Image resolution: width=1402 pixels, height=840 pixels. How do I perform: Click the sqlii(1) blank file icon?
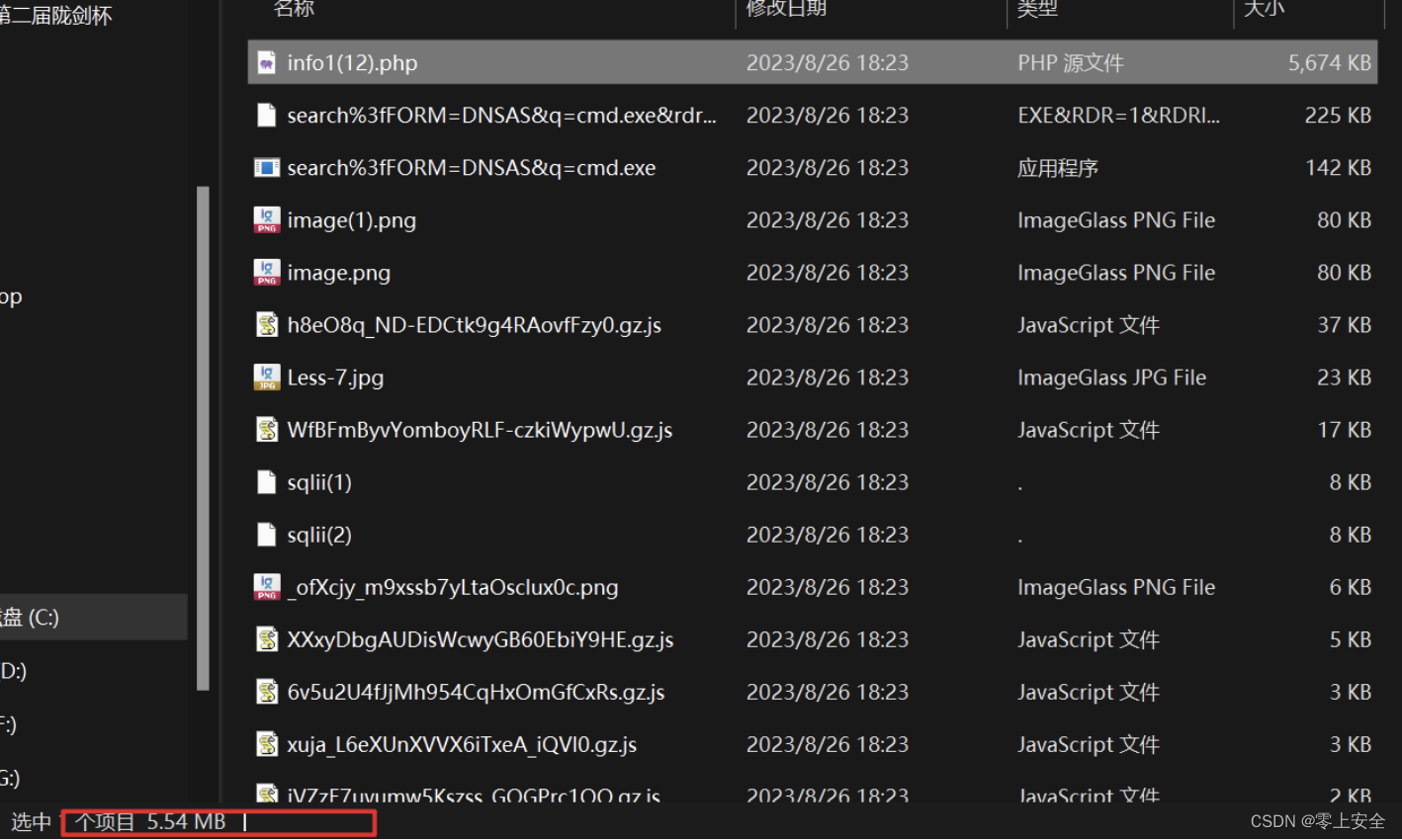click(x=266, y=481)
